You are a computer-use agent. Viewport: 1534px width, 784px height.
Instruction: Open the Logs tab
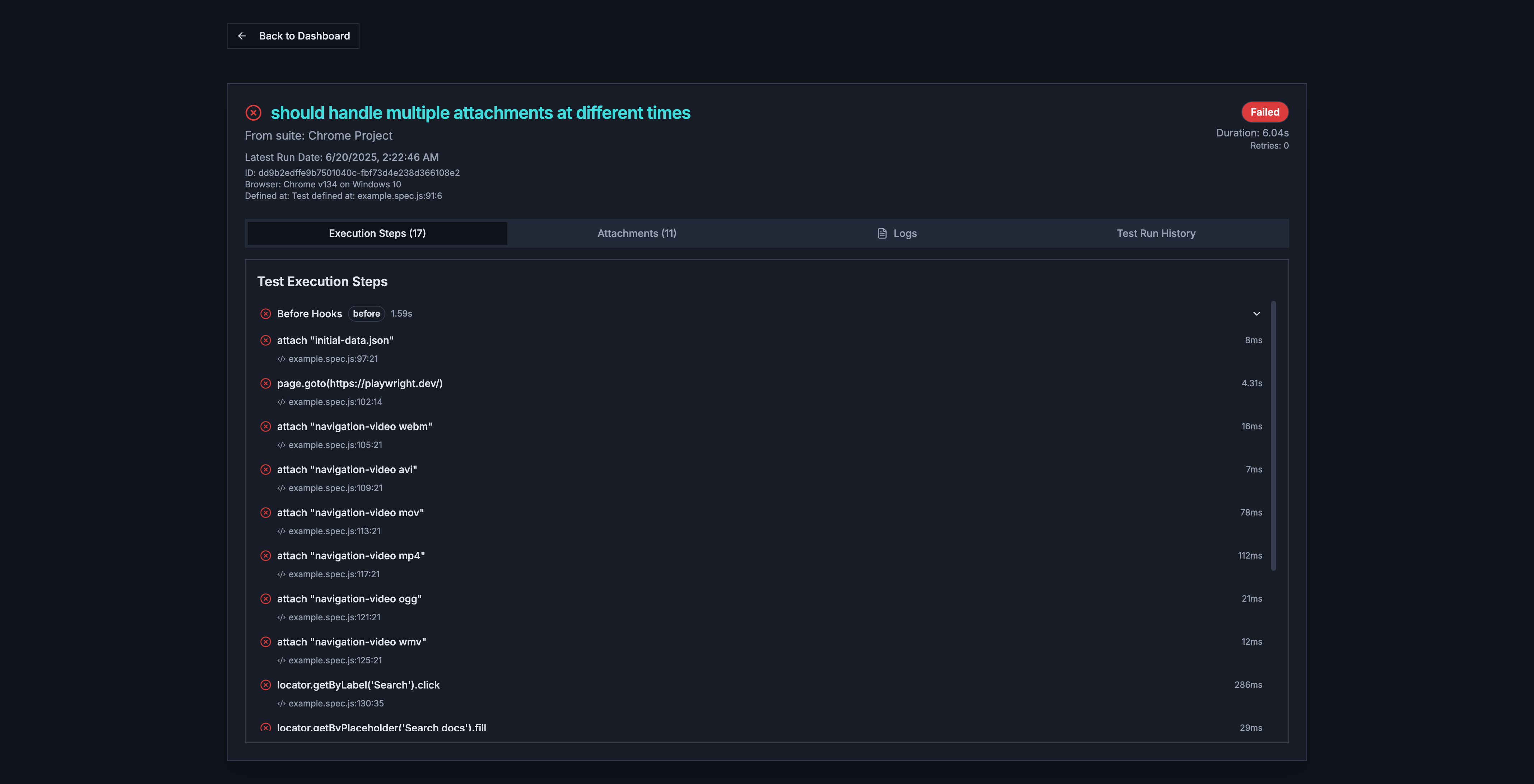(x=896, y=233)
